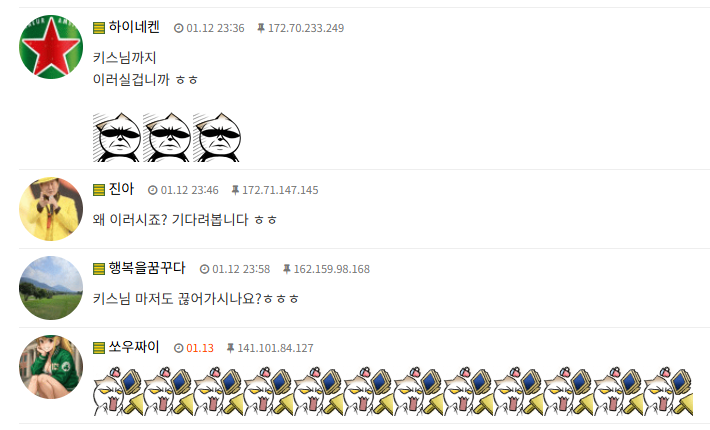Click the first sunglasses cat emoticon
This screenshot has height=430, width=710.
(117, 137)
